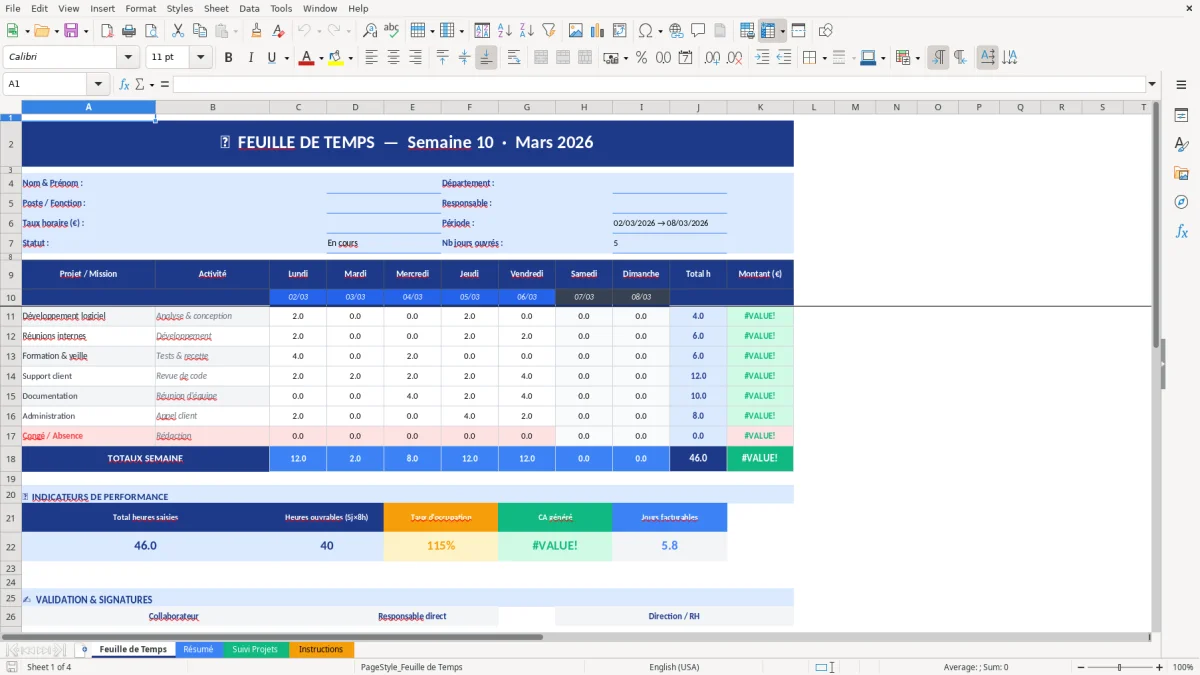Open the font color dropdown arrow

pos(320,57)
